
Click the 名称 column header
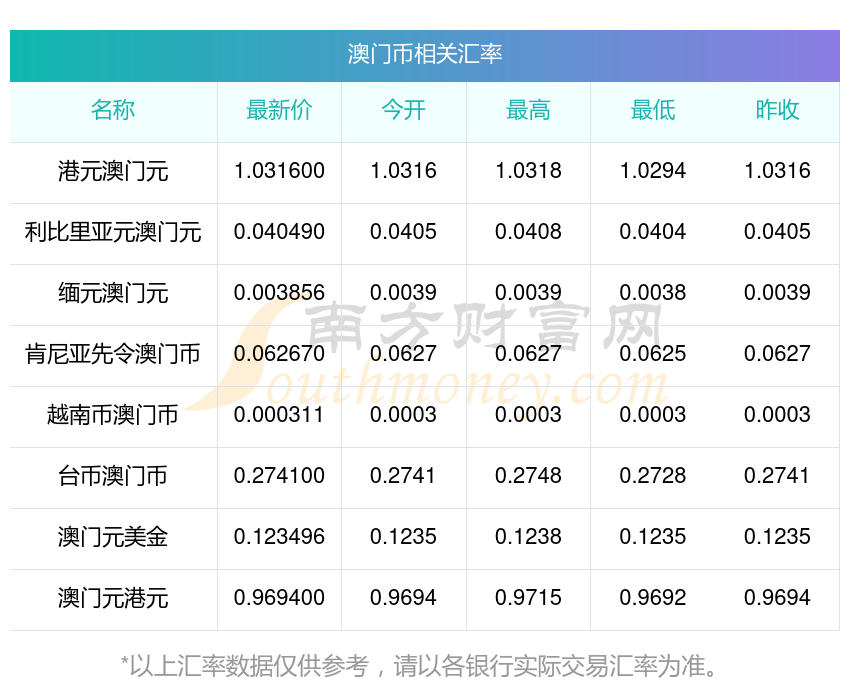pos(113,110)
